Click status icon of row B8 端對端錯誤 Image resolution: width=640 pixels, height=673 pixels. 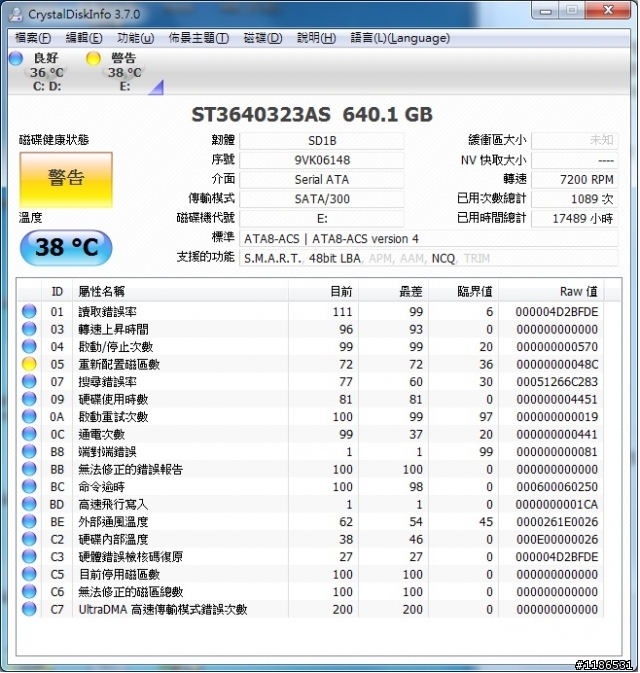pyautogui.click(x=29, y=452)
